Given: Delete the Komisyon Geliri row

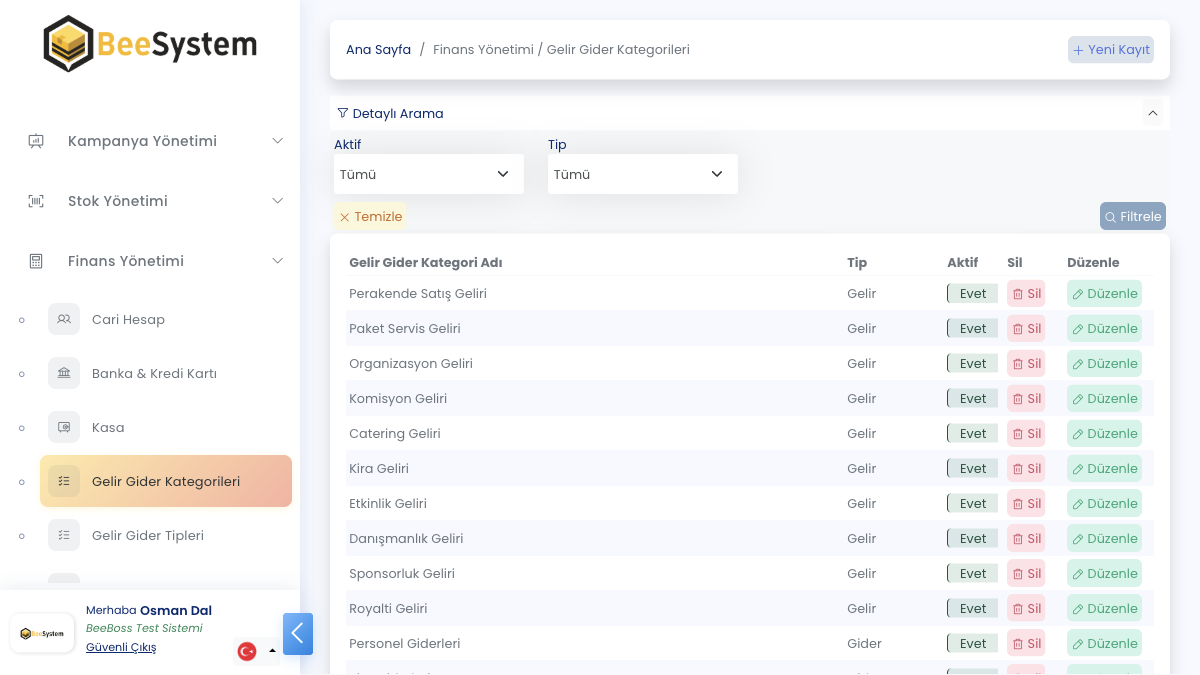Looking at the screenshot, I should (x=1026, y=399).
